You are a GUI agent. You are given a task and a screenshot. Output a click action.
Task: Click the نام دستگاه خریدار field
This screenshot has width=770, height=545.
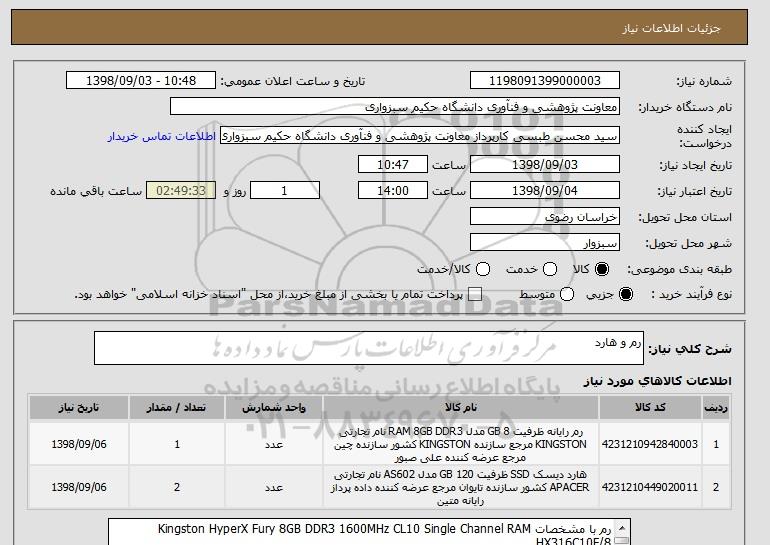(395, 107)
